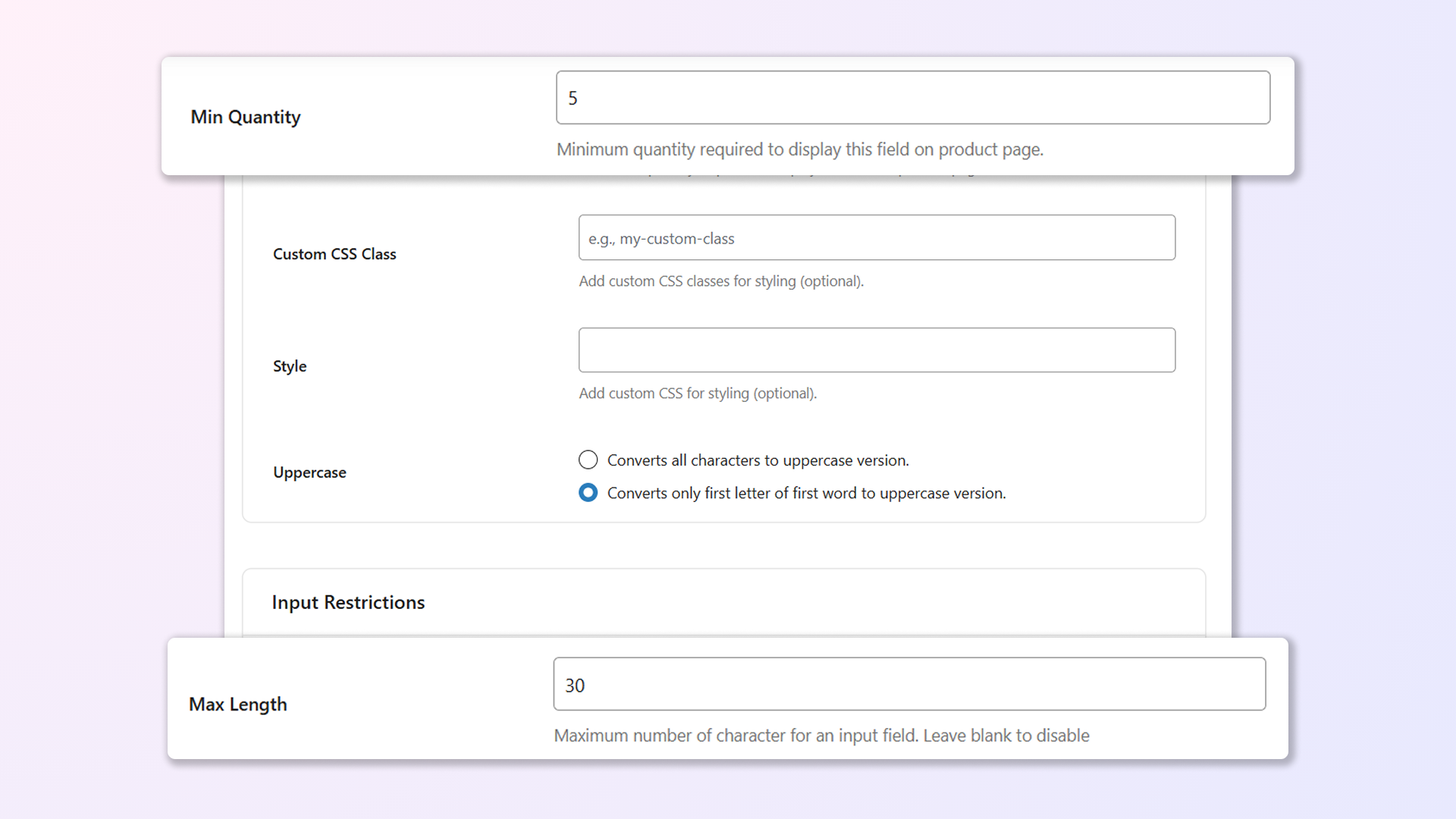1456x819 pixels.
Task: Click the 'Leave blank to disable' help text
Action: 1006,736
